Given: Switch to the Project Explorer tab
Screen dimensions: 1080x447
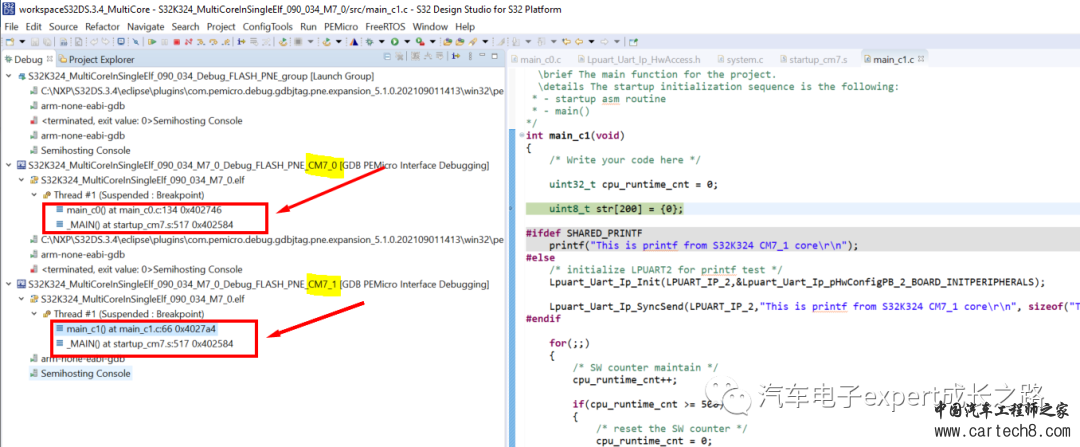Looking at the screenshot, I should click(x=95, y=59).
